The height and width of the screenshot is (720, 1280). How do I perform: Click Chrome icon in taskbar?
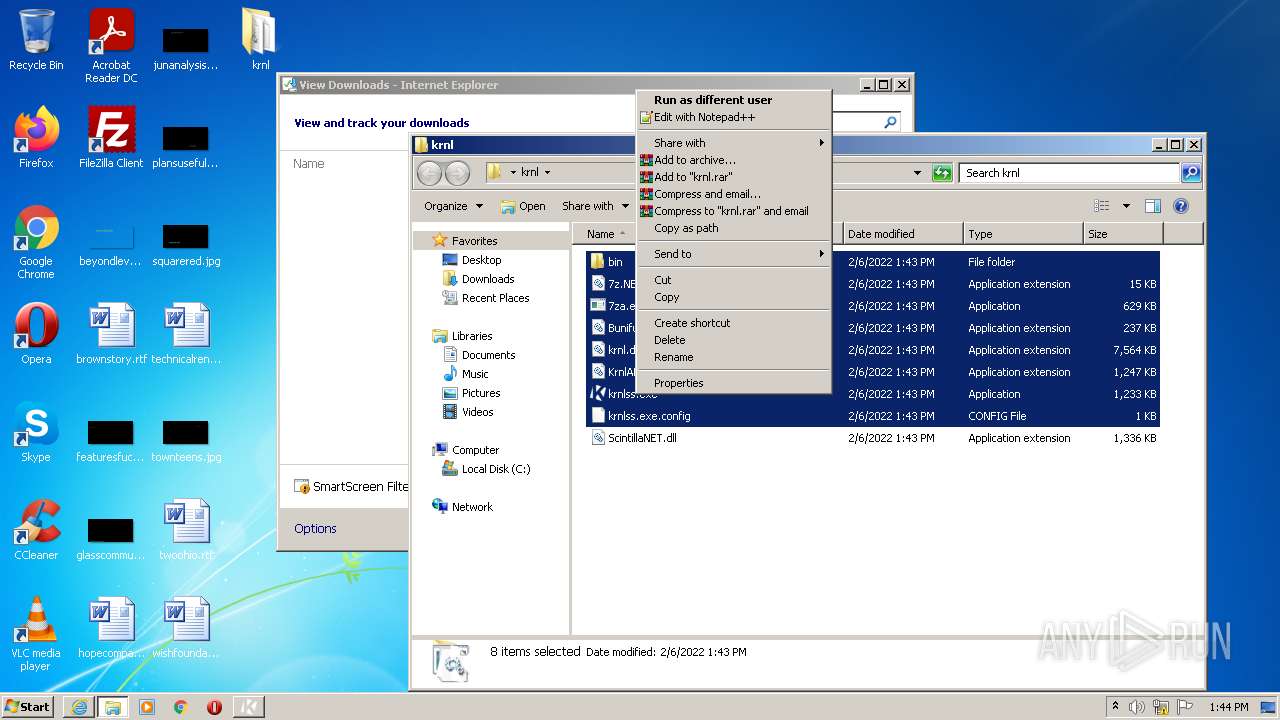[180, 707]
